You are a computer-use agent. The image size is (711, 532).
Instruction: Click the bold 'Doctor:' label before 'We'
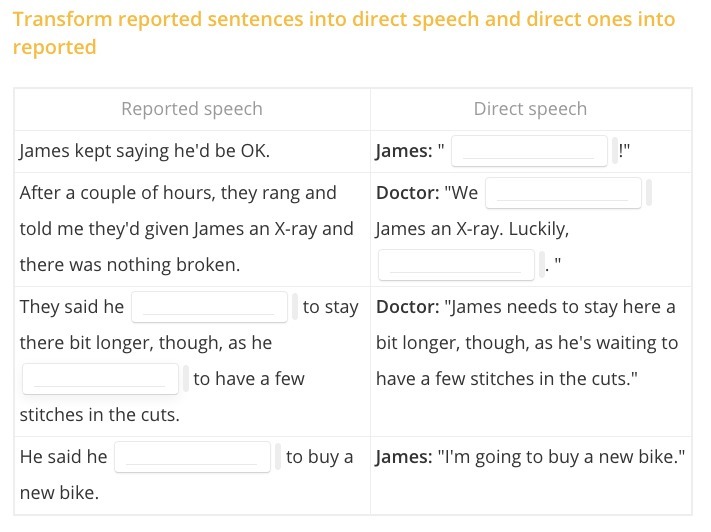tap(408, 193)
